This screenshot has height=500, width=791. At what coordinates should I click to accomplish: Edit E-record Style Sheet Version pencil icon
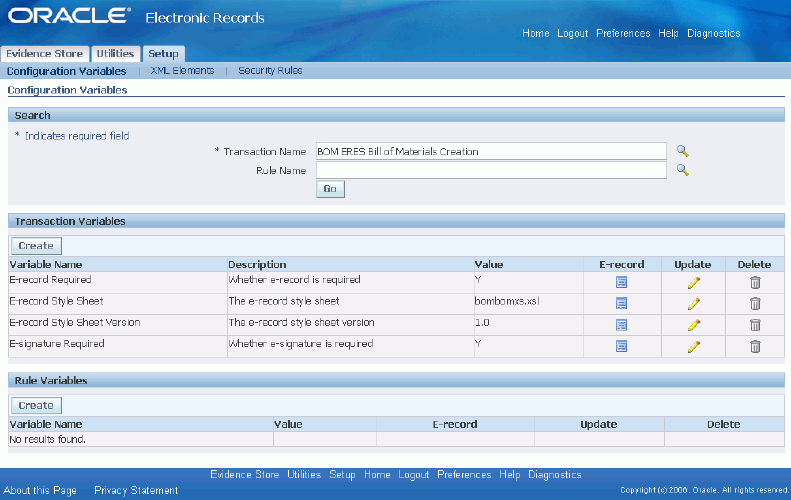(694, 325)
